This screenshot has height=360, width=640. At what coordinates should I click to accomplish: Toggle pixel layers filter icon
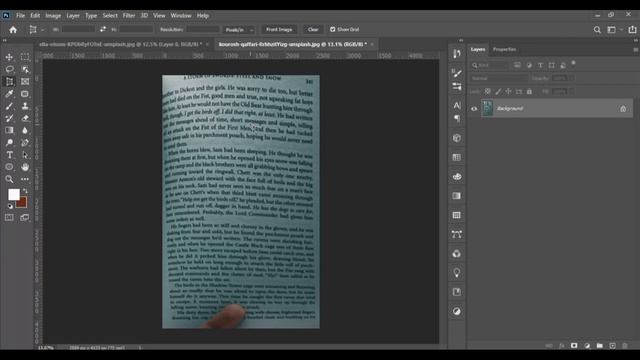coord(517,65)
